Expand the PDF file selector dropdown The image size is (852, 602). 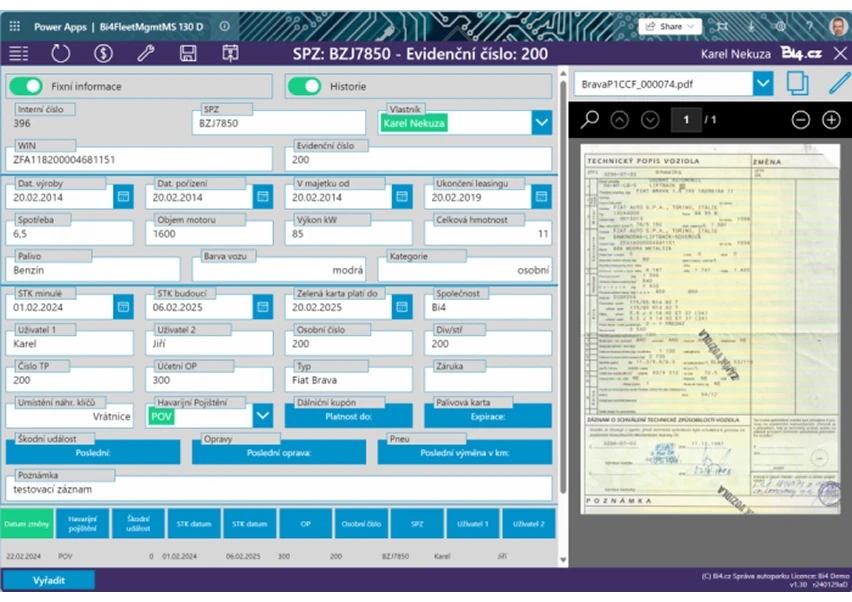(763, 84)
